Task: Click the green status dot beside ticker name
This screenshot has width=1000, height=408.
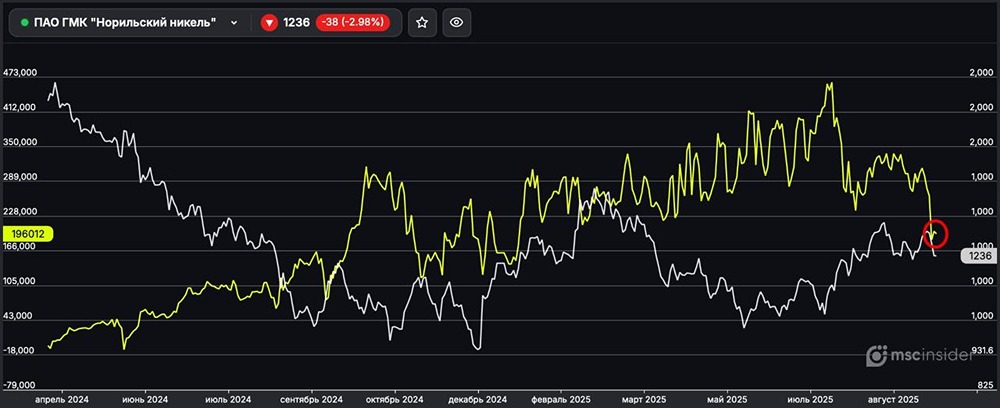Action: [x=24, y=23]
